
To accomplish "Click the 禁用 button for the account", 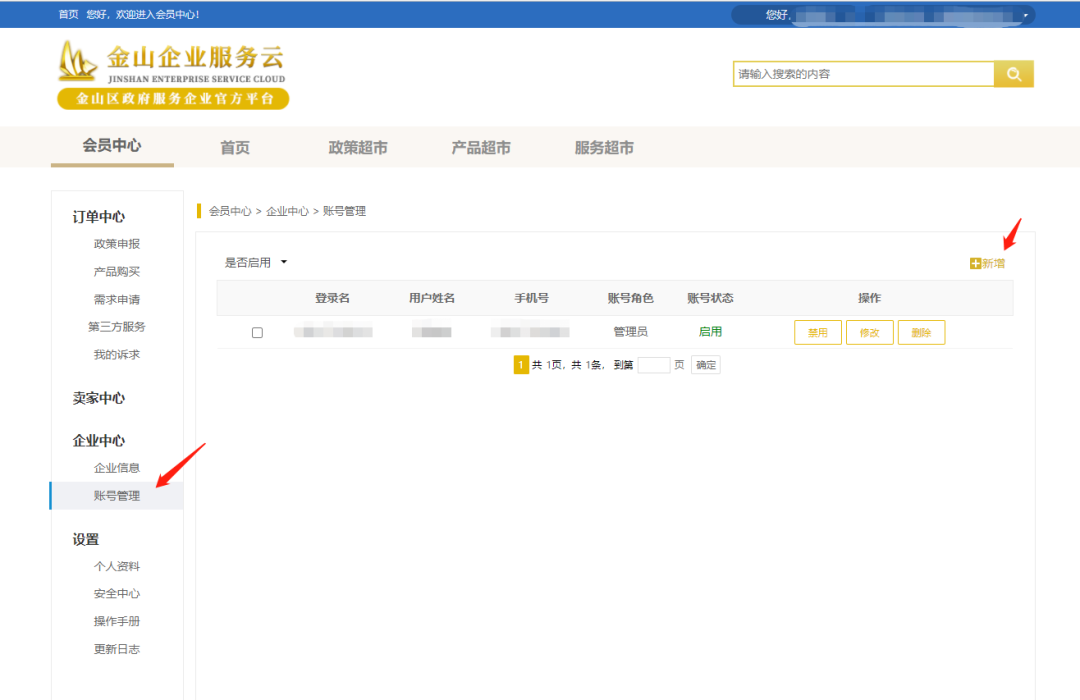I will [817, 333].
